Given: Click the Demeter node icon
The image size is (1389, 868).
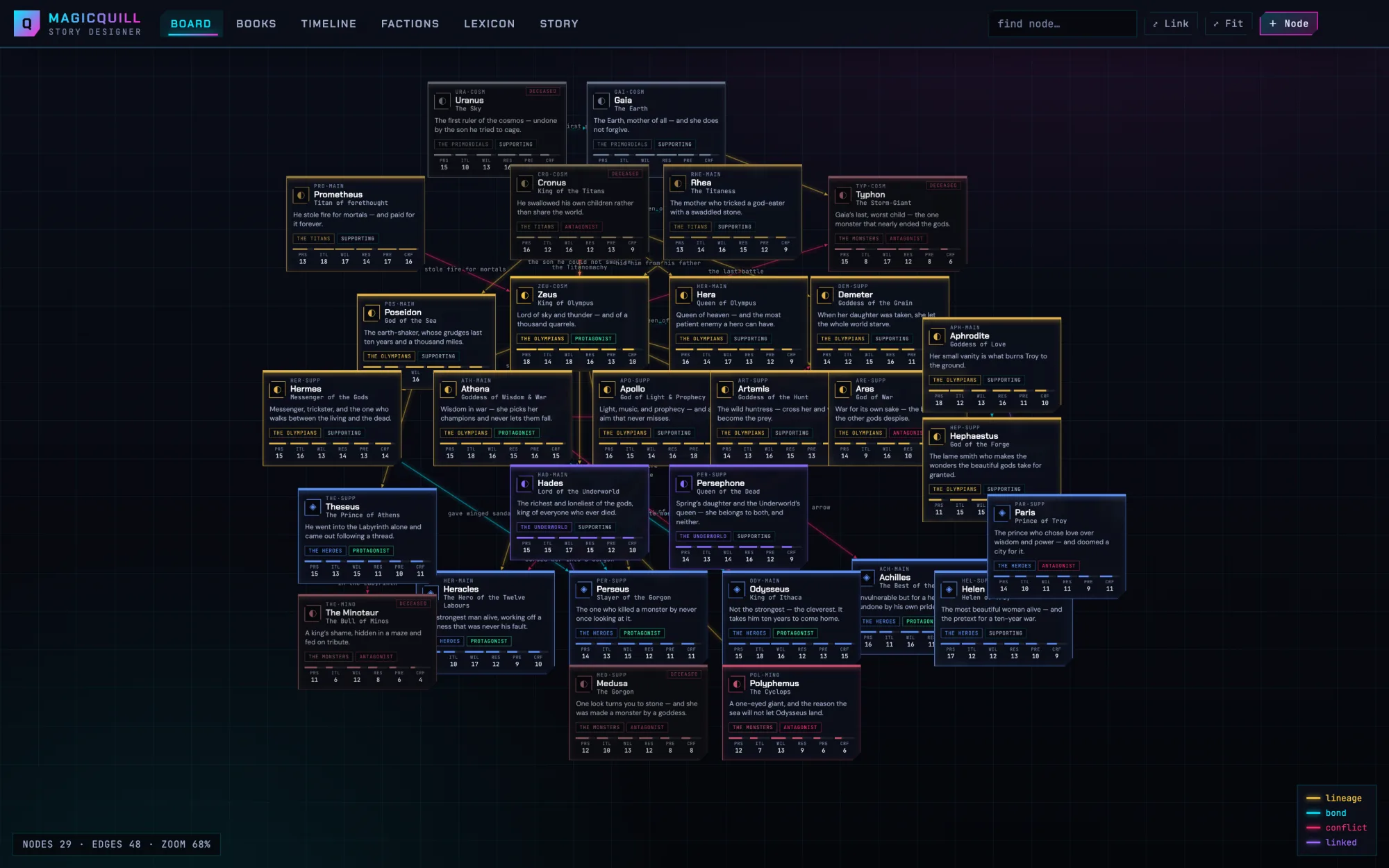Looking at the screenshot, I should [x=825, y=296].
